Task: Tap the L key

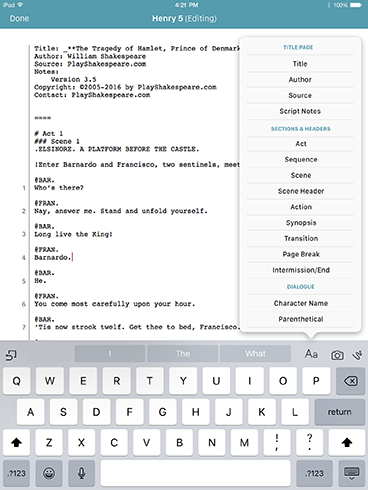Action: coord(295,412)
